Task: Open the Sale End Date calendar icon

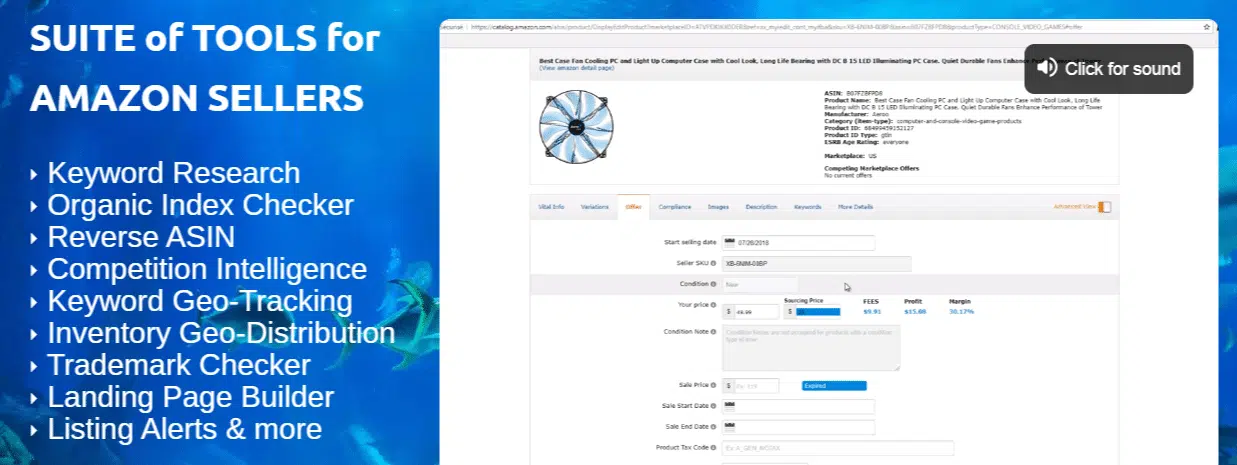Action: pyautogui.click(x=729, y=427)
